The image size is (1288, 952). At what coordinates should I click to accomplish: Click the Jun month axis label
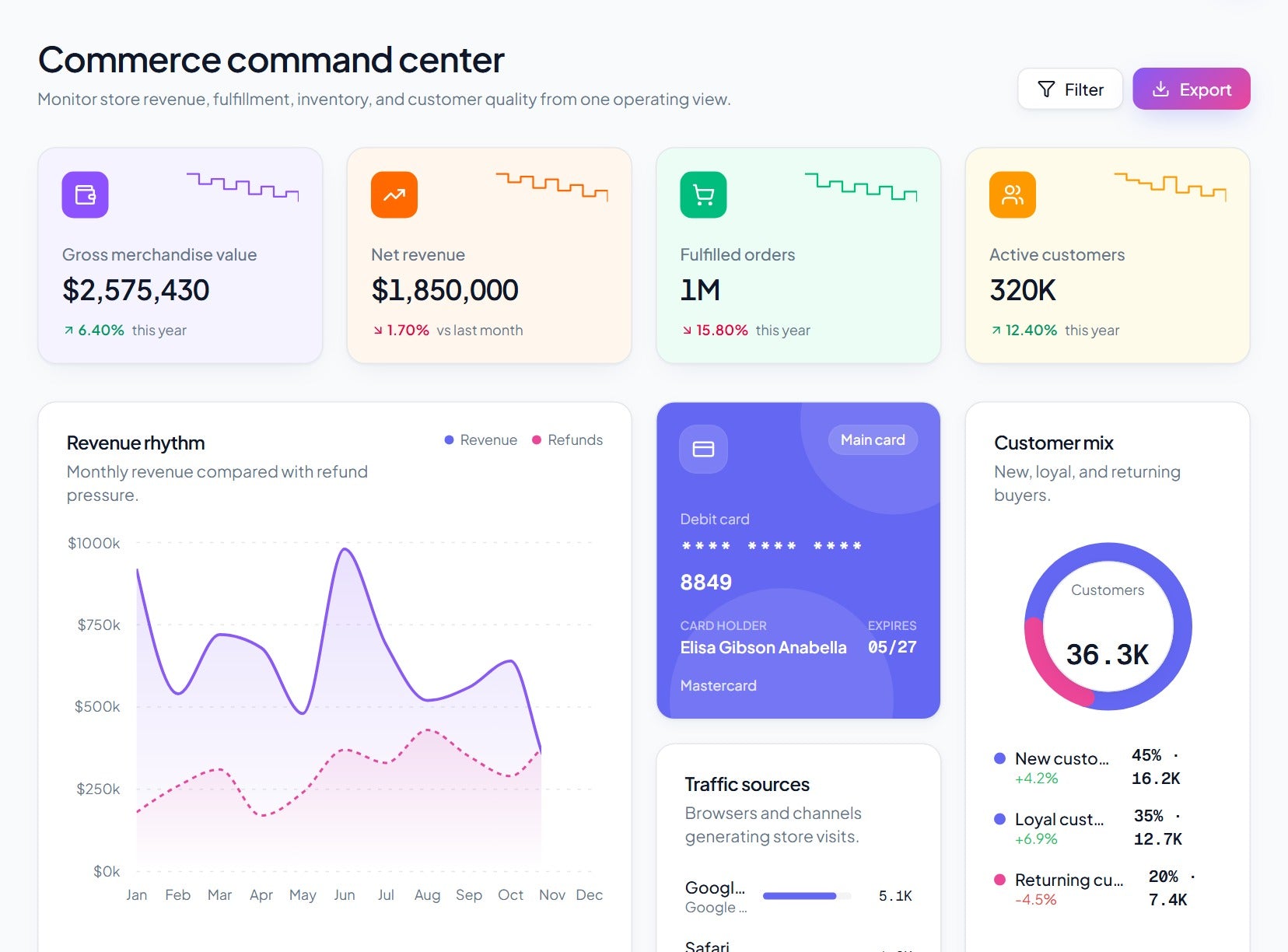(x=345, y=895)
